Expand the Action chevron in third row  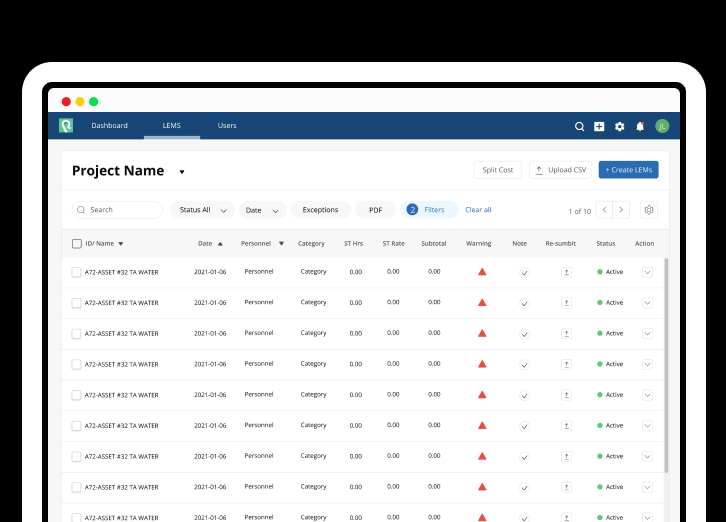[648, 334]
